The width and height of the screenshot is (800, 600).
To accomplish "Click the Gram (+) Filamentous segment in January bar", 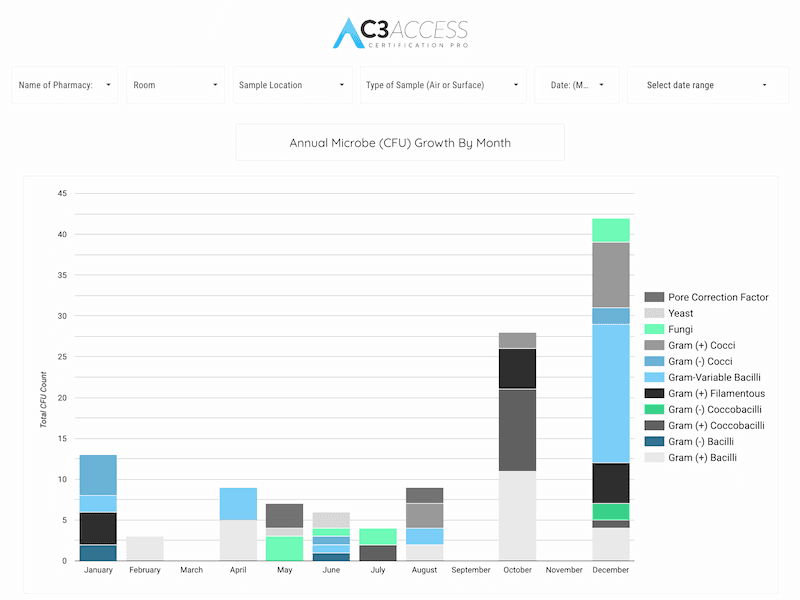I will (x=98, y=528).
